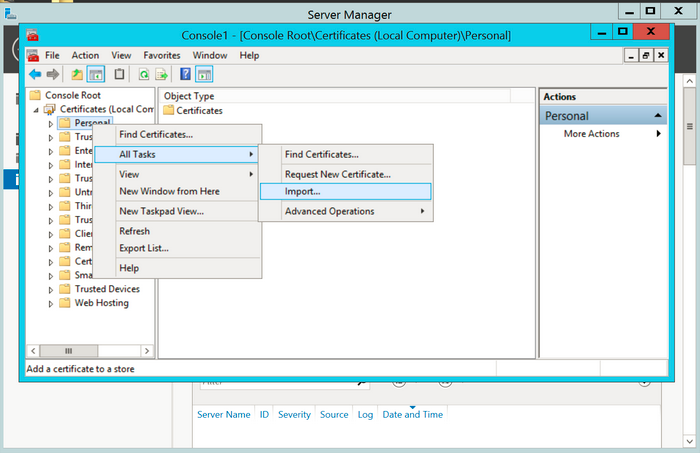Choose Import... in the submenu

[346, 191]
